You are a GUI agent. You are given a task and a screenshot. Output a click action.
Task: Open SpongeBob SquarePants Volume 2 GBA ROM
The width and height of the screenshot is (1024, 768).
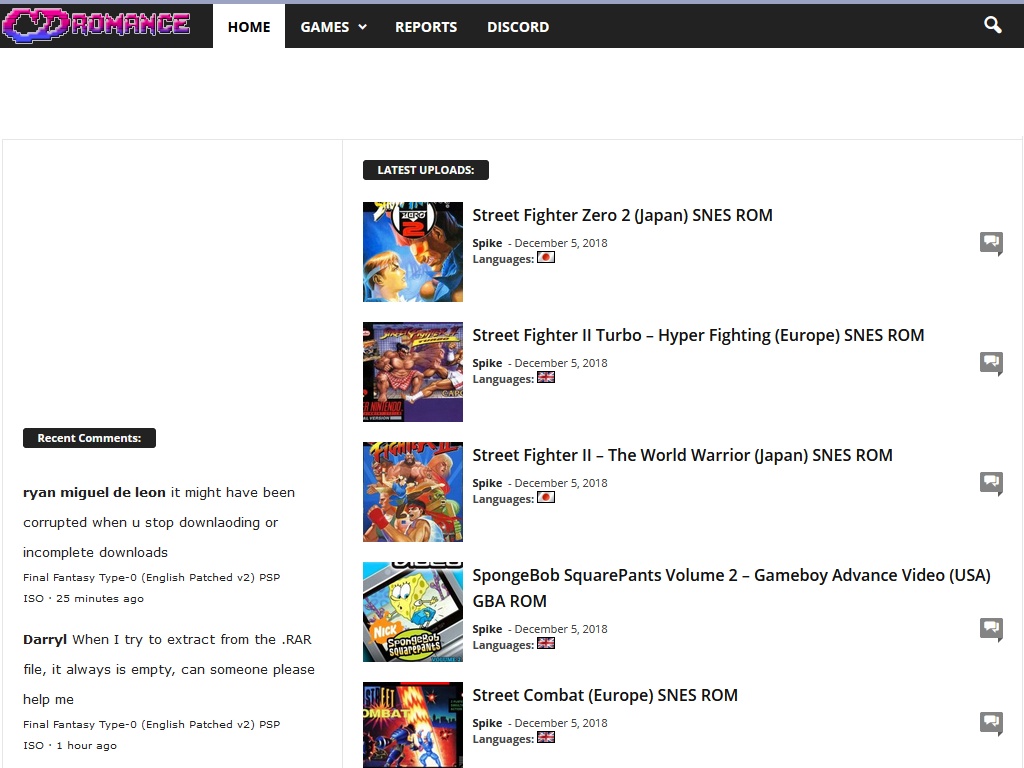point(731,588)
